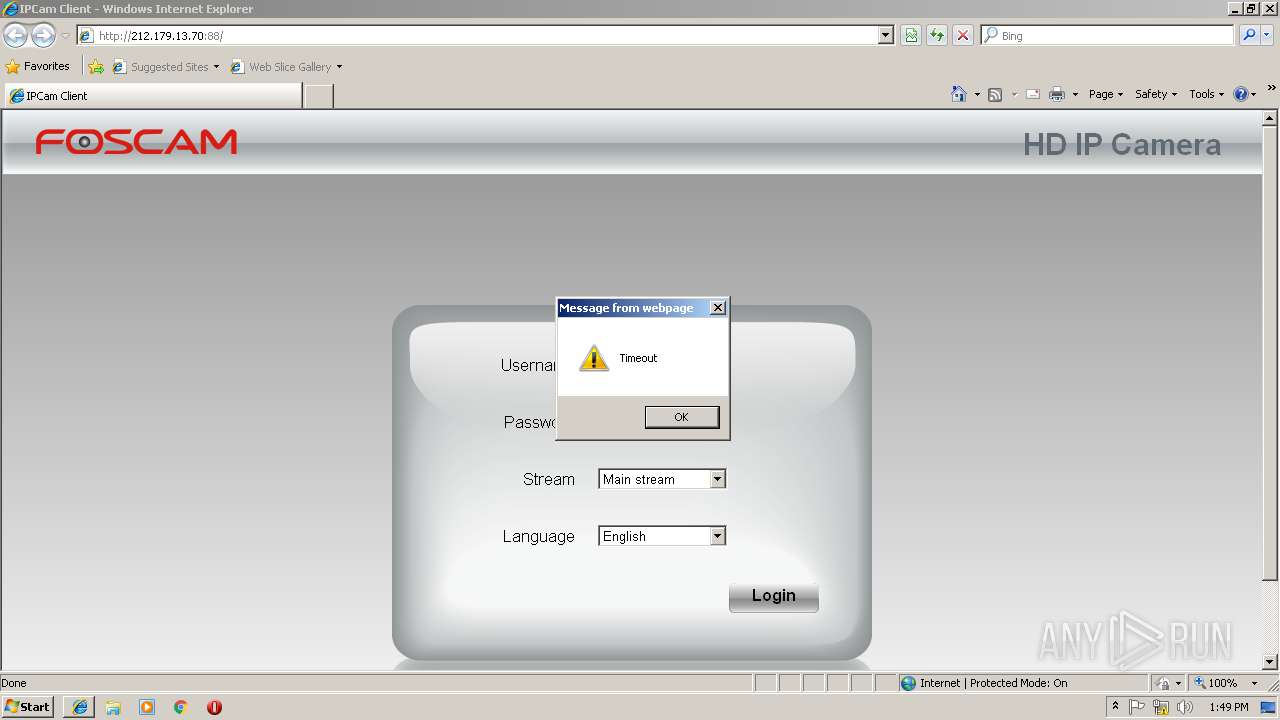1280x720 pixels.
Task: Open the Web Slice Gallery link
Action: 286,67
